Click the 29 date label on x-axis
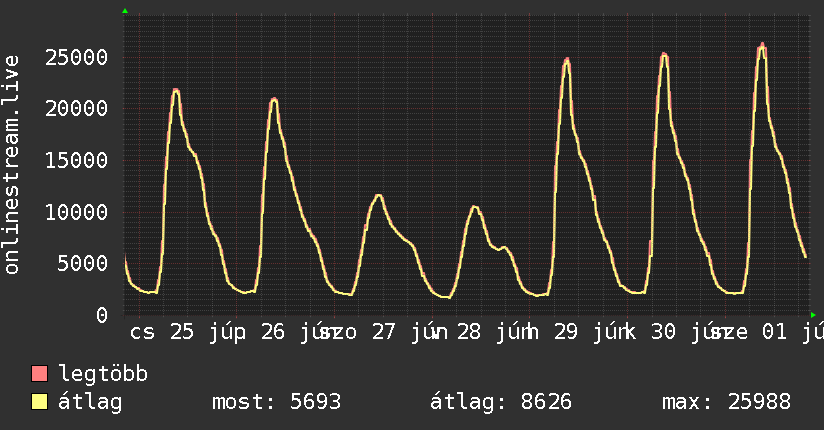 click(566, 332)
